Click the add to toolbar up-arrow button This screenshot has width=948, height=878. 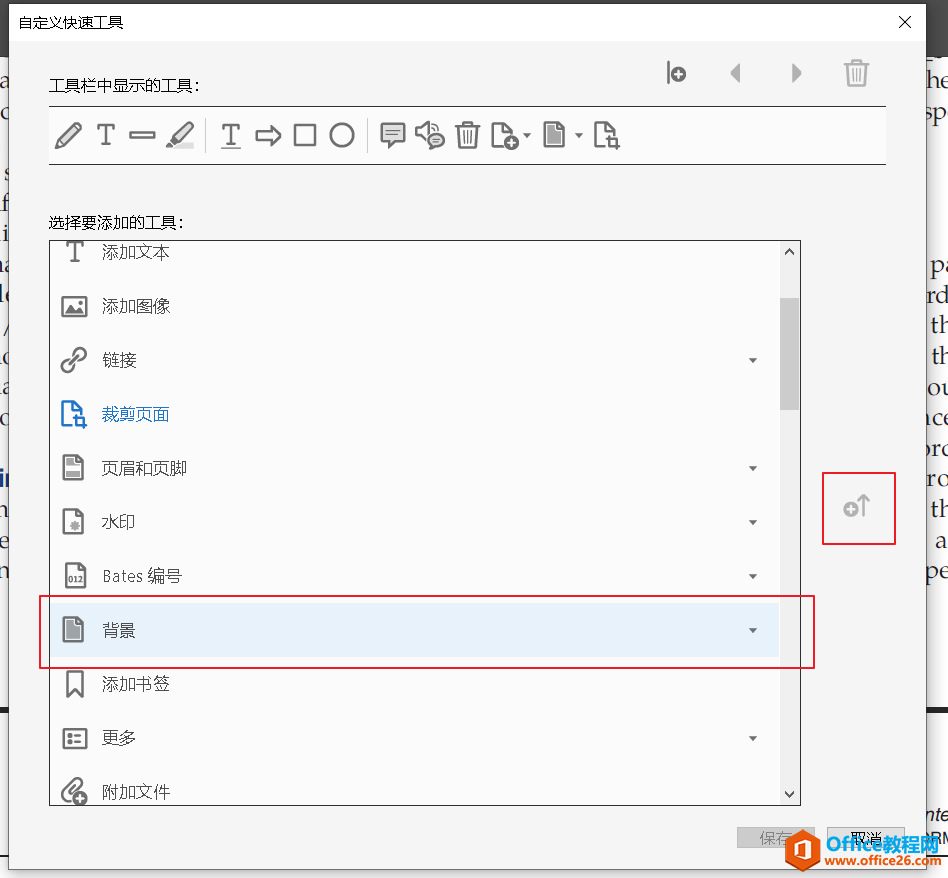click(x=858, y=507)
